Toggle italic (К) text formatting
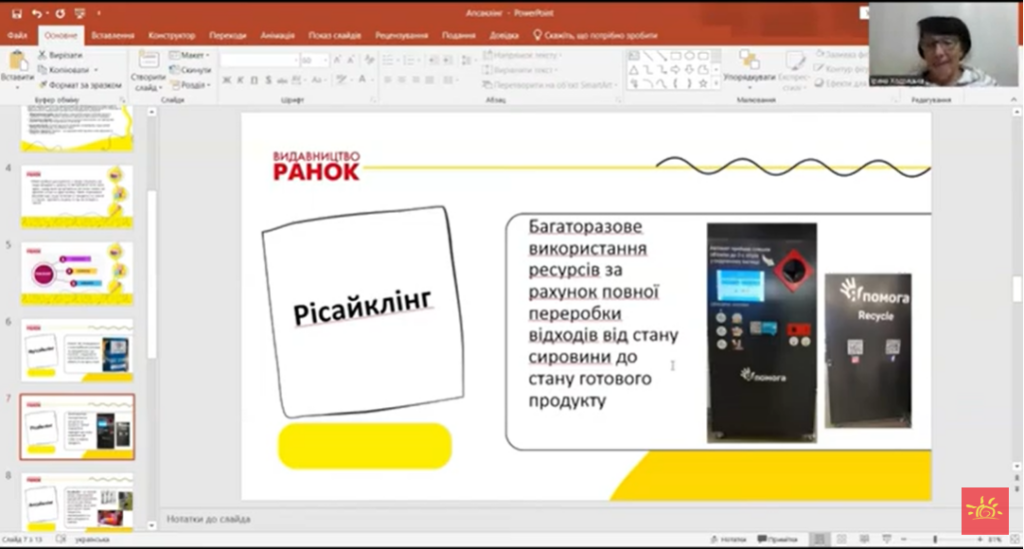 pos(241,80)
